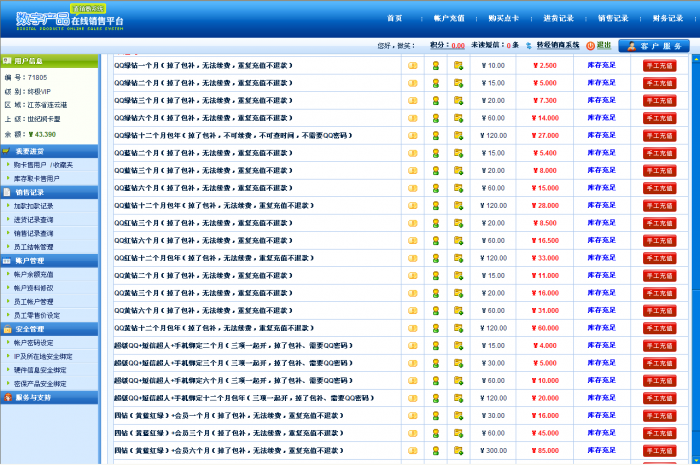Open 销售记录查询 in sidebar
Viewport: 700px width, 465px height.
pos(33,233)
